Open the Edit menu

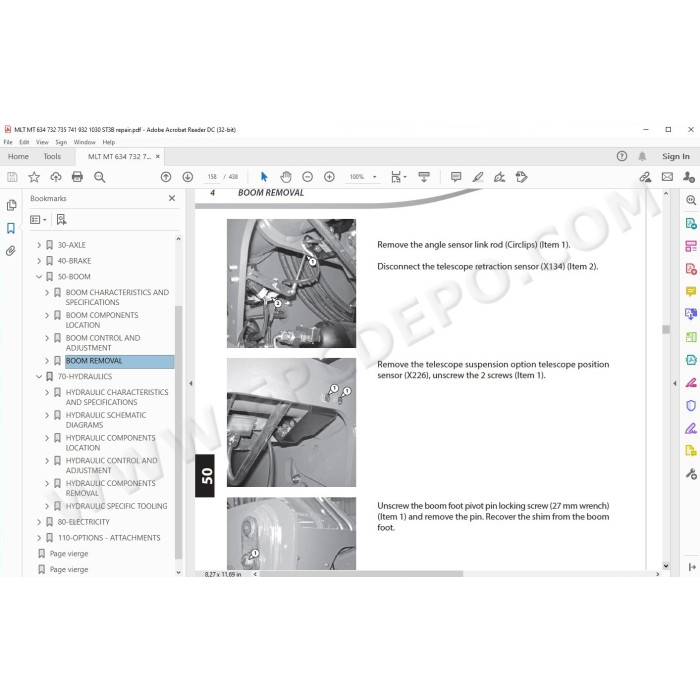pyautogui.click(x=24, y=142)
